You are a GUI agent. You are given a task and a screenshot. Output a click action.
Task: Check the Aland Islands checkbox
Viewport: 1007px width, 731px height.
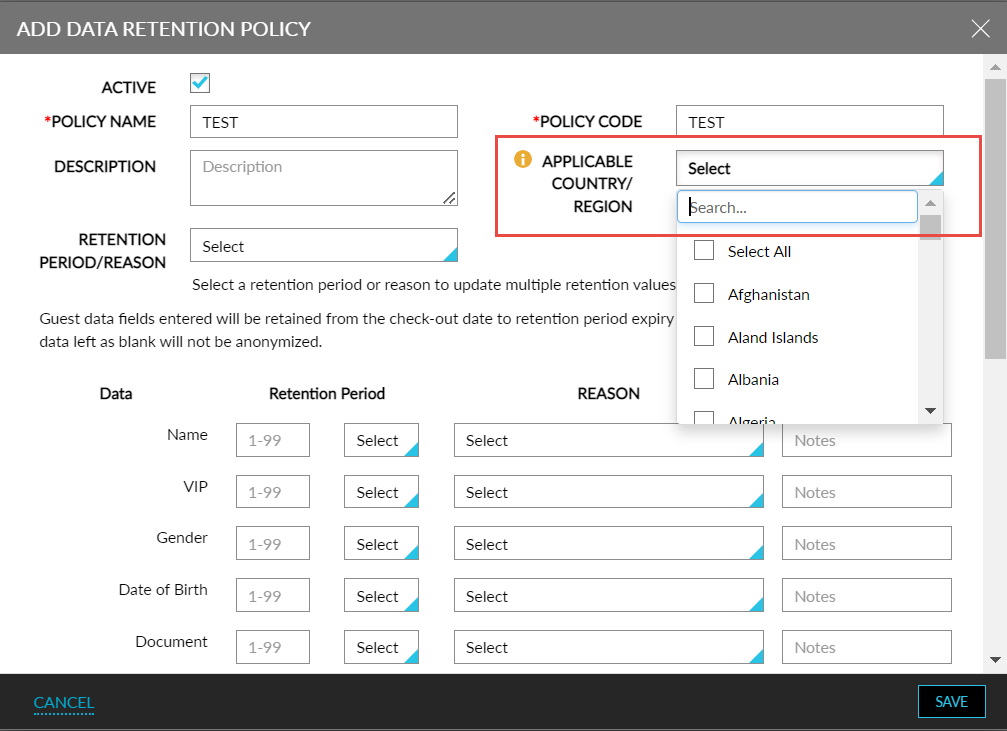[x=703, y=337]
